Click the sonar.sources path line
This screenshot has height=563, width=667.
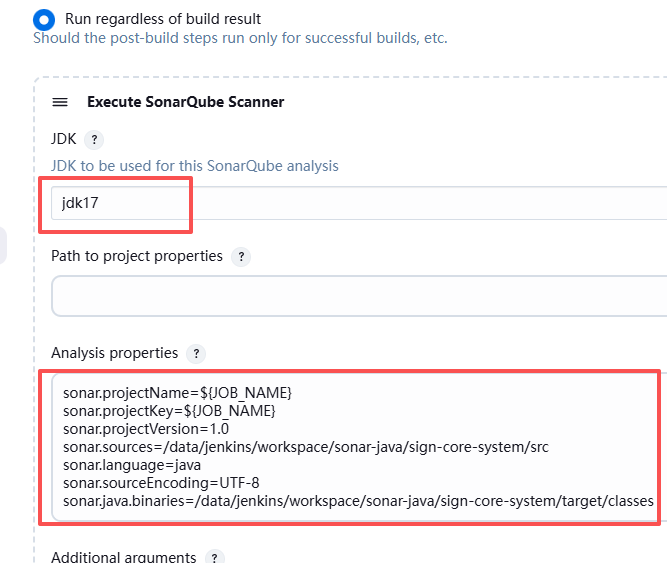pos(305,447)
